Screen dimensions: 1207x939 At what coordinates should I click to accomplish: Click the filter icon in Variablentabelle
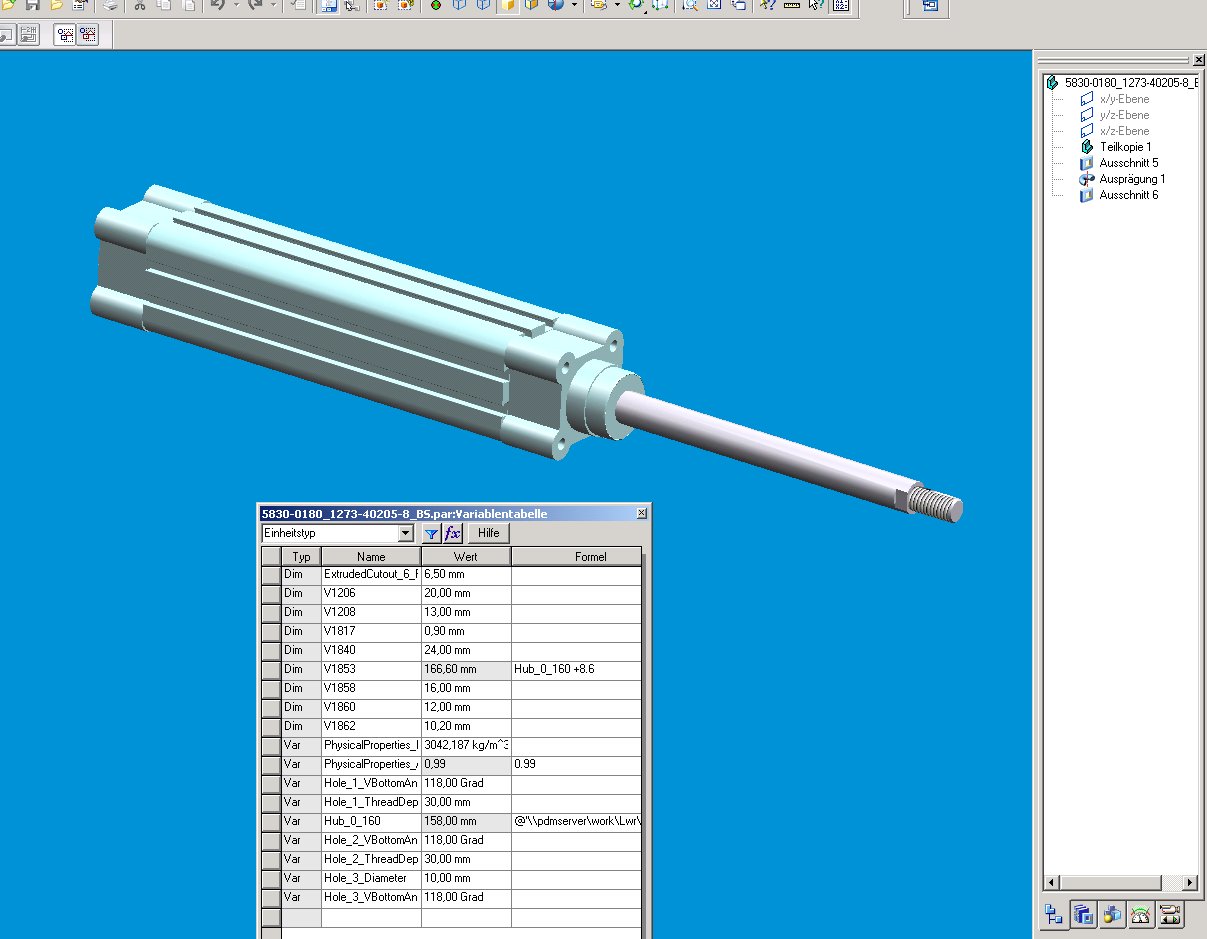click(431, 534)
